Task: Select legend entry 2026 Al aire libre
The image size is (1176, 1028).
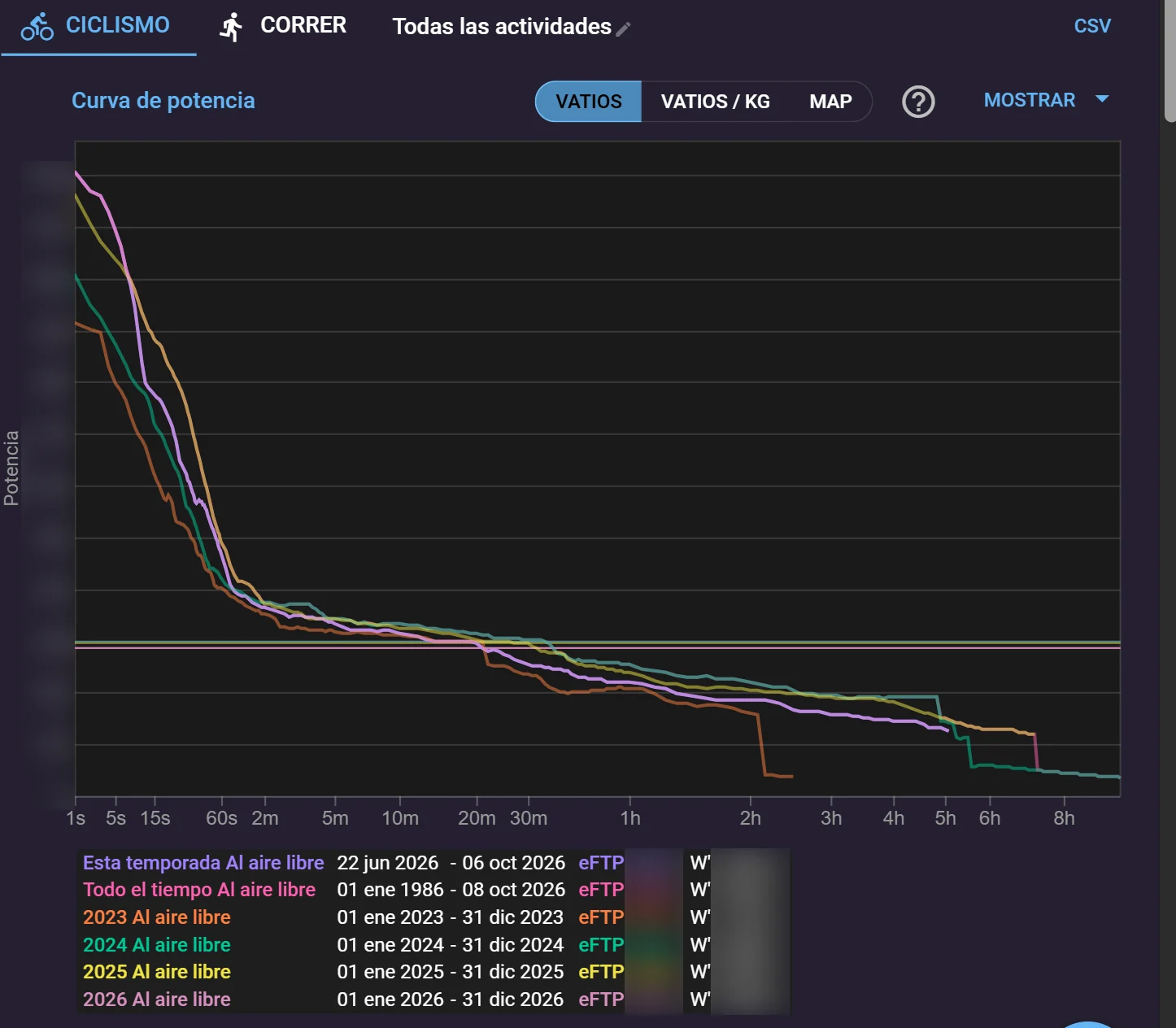Action: point(157,1000)
